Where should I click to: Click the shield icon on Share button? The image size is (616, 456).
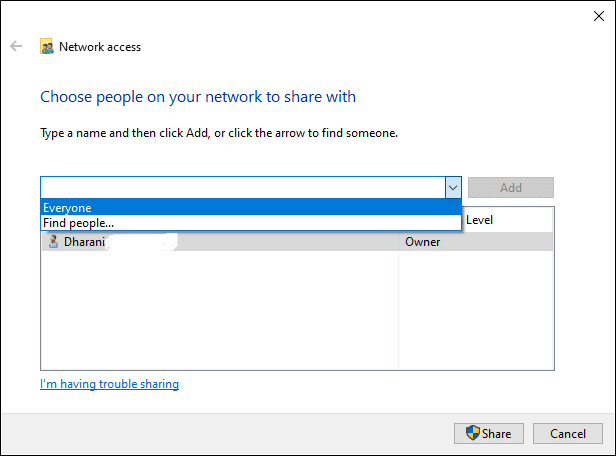pos(472,433)
